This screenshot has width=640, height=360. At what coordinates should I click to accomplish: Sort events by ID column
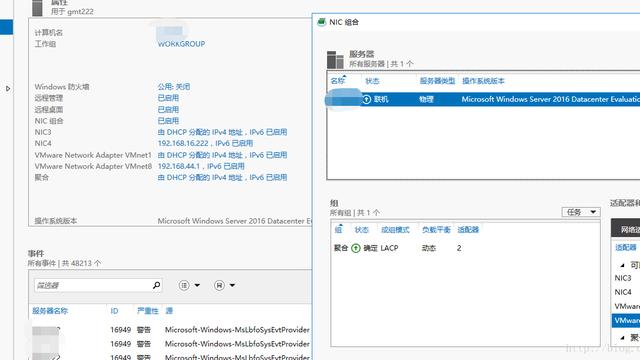point(114,311)
